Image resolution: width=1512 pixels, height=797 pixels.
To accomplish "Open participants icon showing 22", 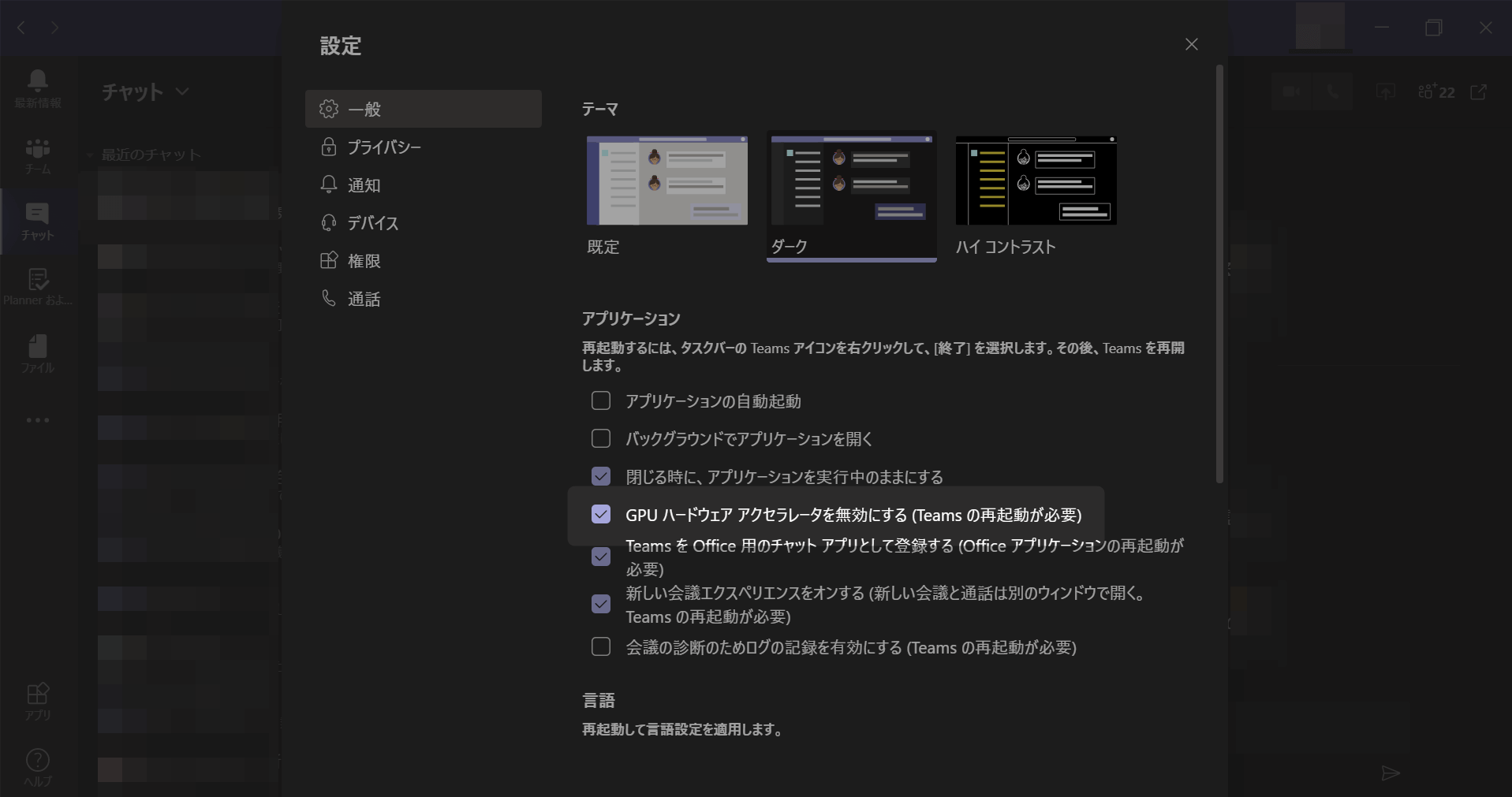I will (1436, 91).
